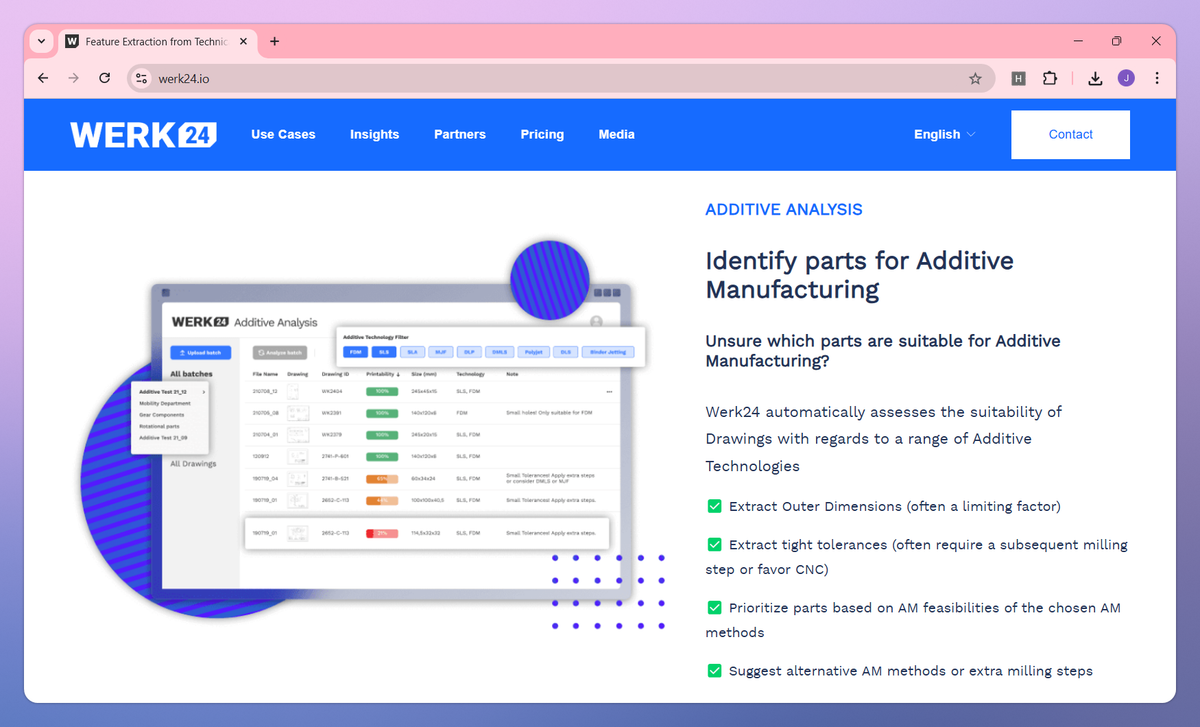Open the Insights menu
Image resolution: width=1200 pixels, height=727 pixels.
[x=374, y=134]
